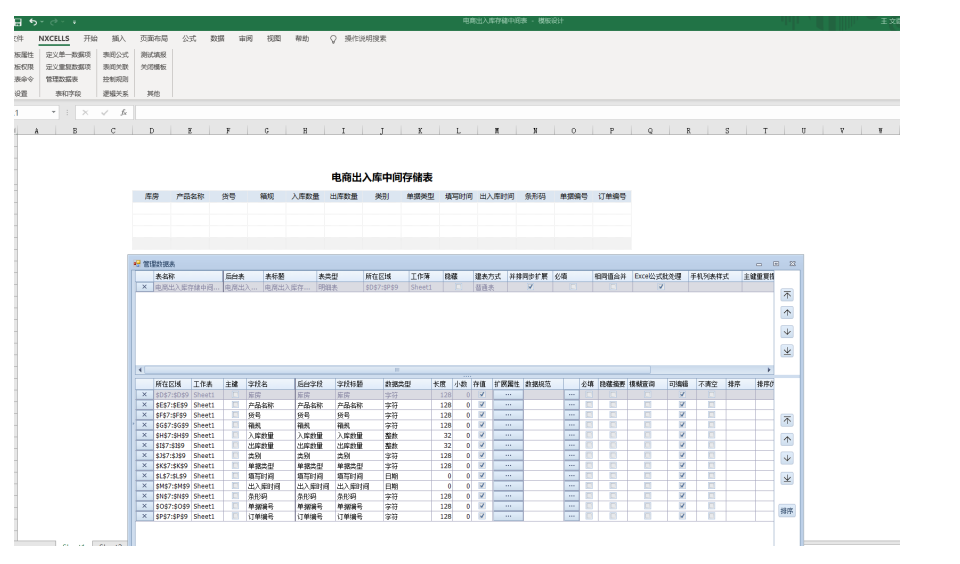Open the 公式 ribbon tab
The image size is (960, 564).
(x=189, y=38)
